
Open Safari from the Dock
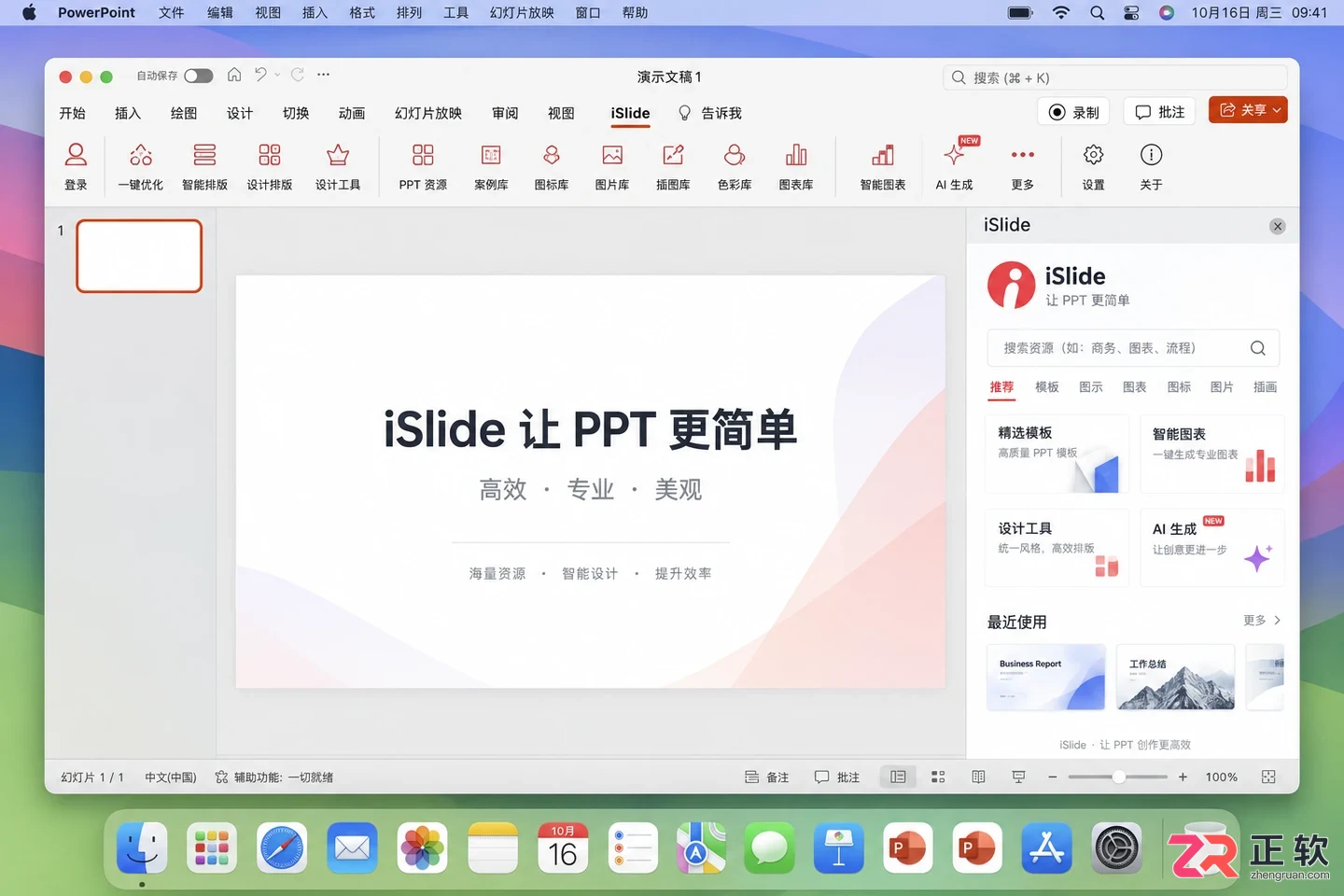pos(282,847)
